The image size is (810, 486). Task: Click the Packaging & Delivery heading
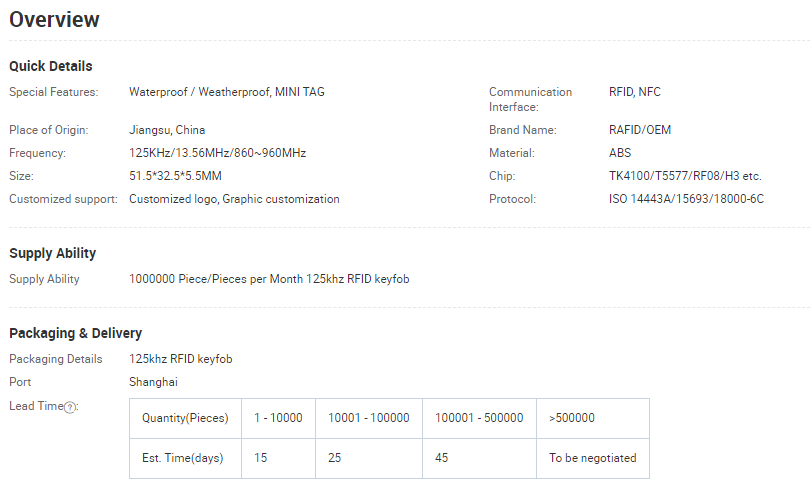tap(75, 333)
